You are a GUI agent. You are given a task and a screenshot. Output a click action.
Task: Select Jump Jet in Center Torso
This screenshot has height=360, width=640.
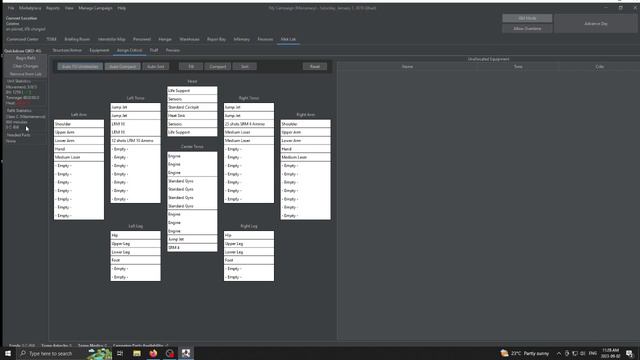click(192, 239)
